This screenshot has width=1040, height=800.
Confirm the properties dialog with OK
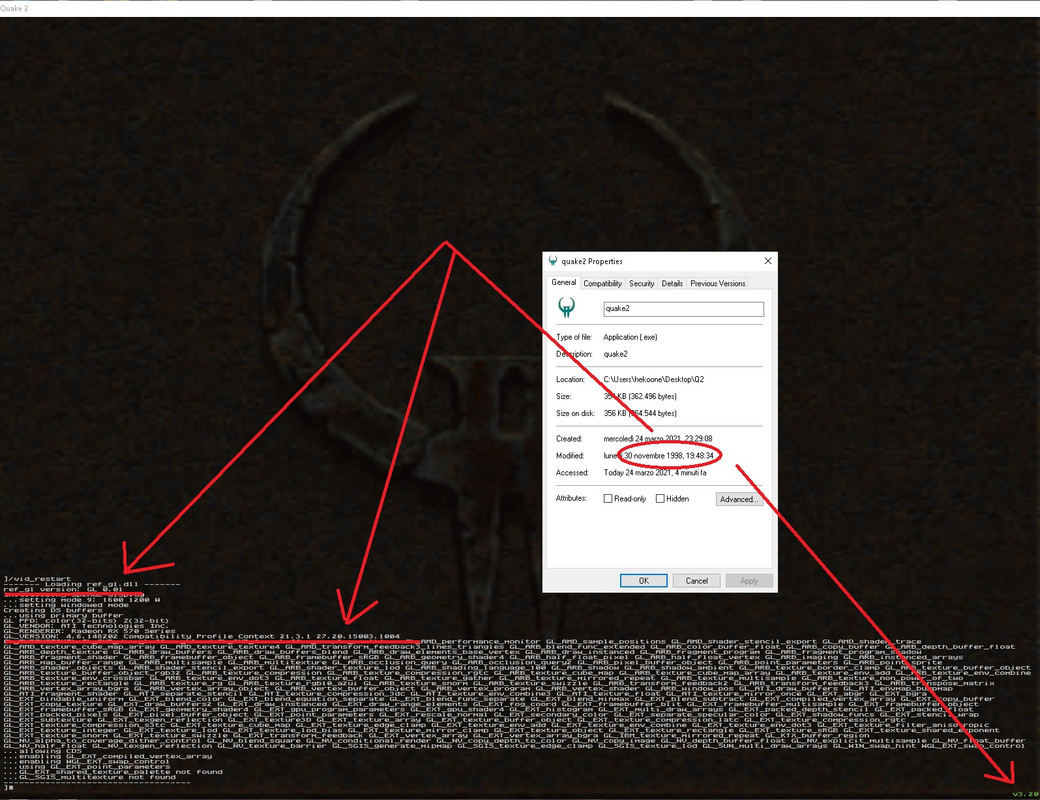[643, 580]
